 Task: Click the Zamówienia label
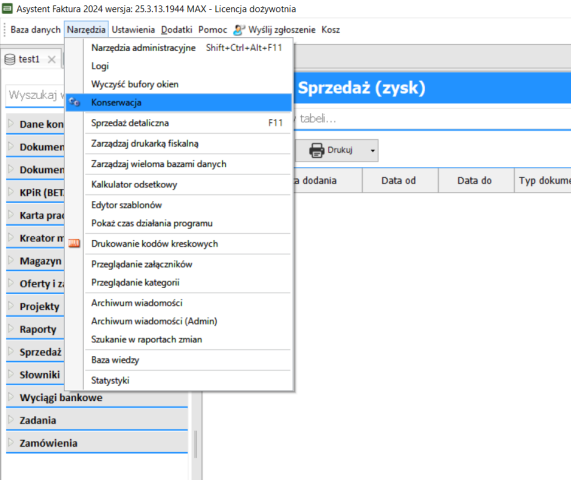48,443
